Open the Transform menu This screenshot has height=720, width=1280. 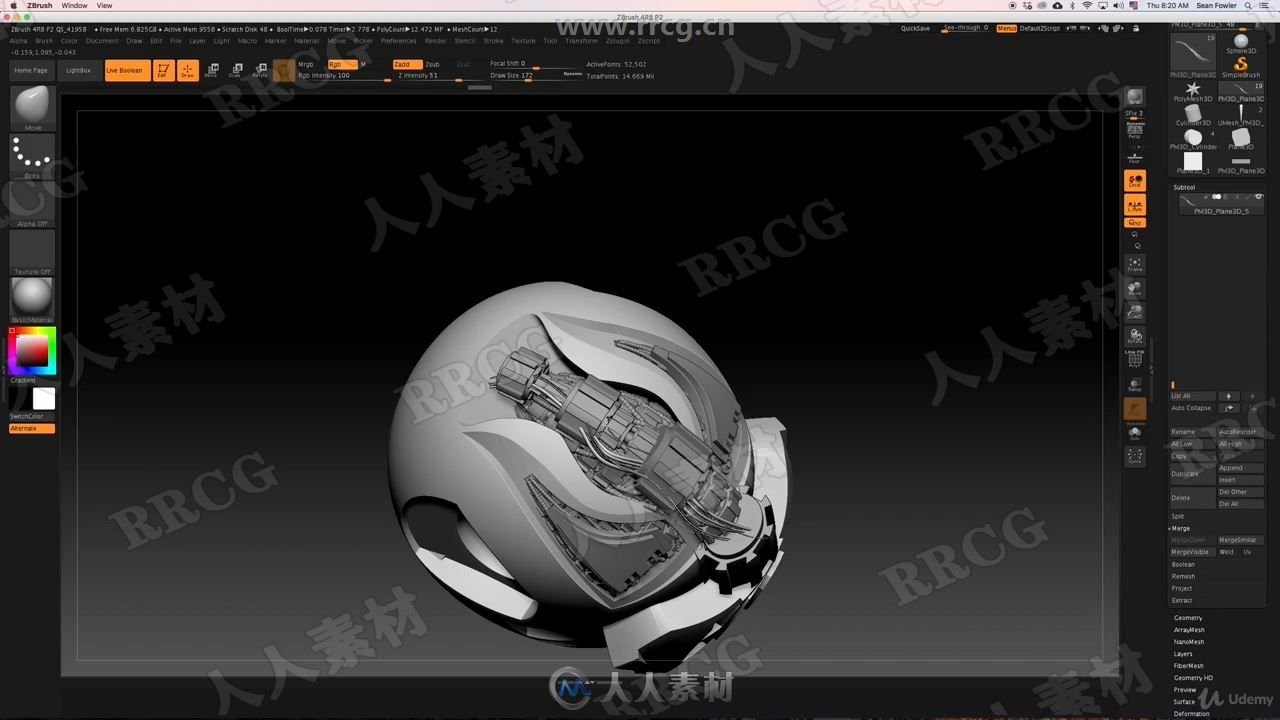[581, 41]
